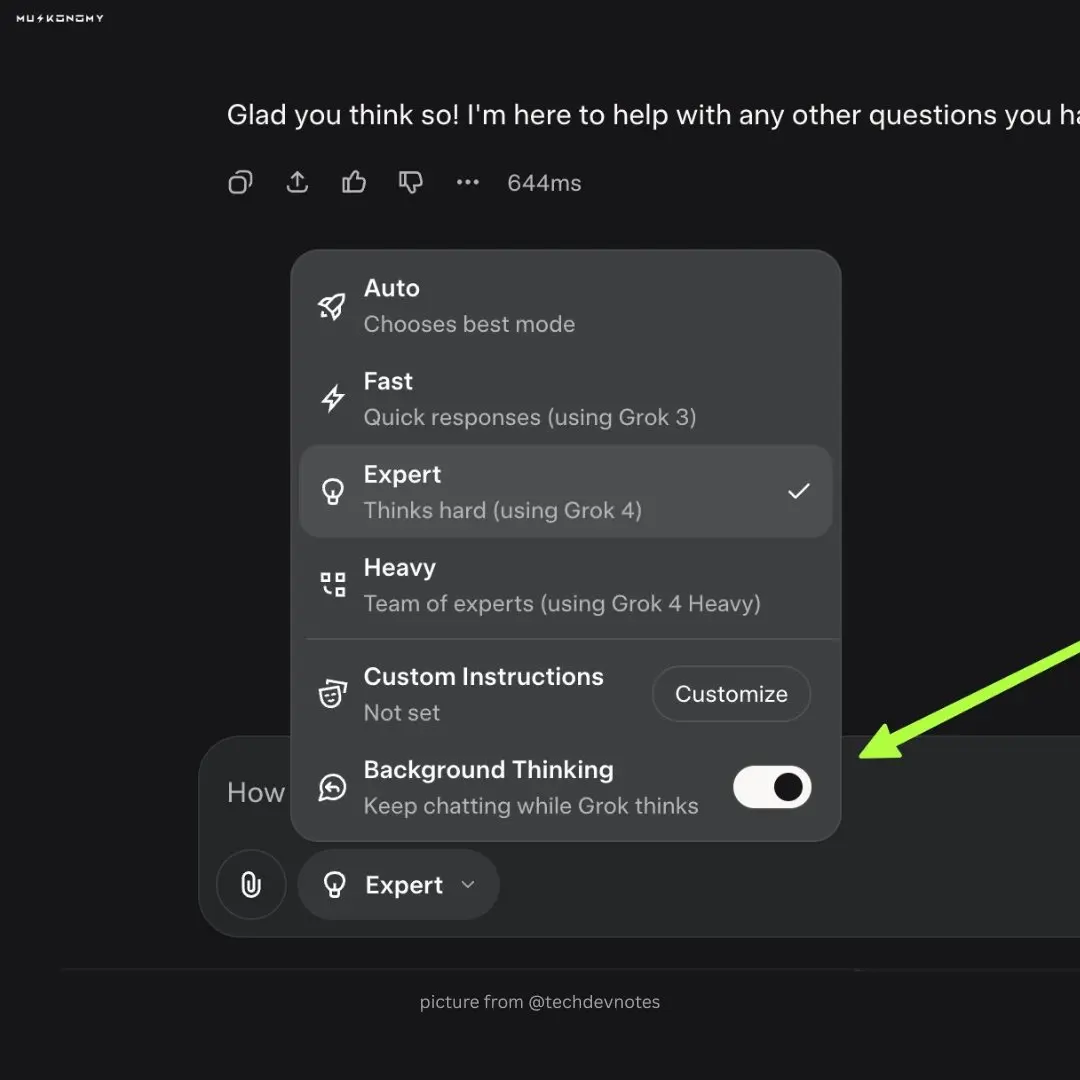Share the response via the upload icon
The width and height of the screenshot is (1080, 1080).
click(x=297, y=183)
